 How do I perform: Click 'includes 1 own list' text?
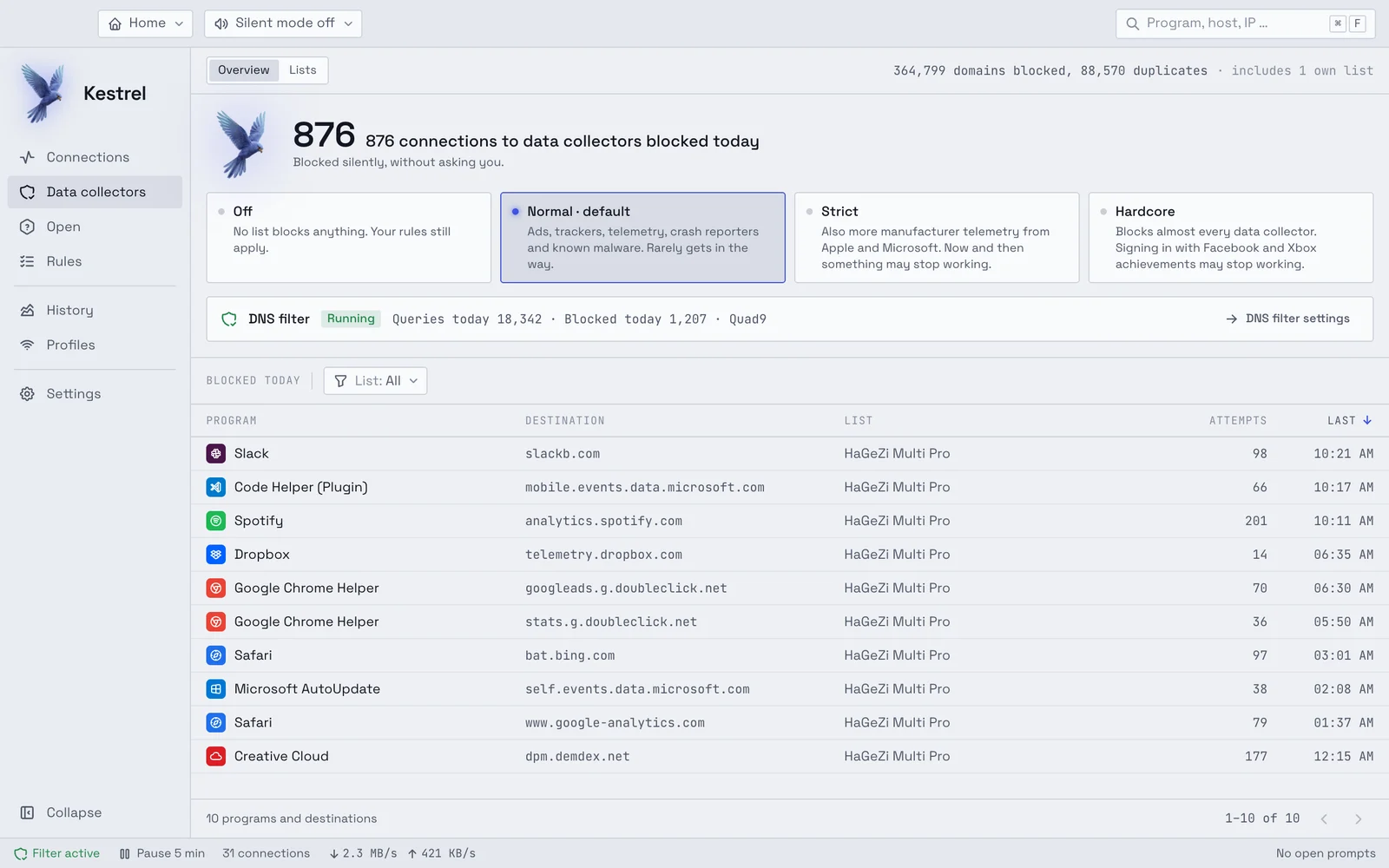tap(1302, 70)
